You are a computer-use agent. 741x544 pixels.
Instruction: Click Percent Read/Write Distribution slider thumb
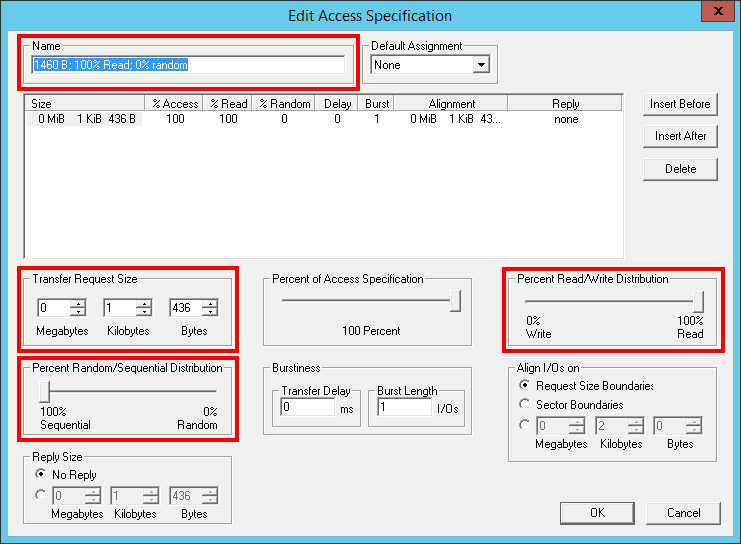pos(698,301)
